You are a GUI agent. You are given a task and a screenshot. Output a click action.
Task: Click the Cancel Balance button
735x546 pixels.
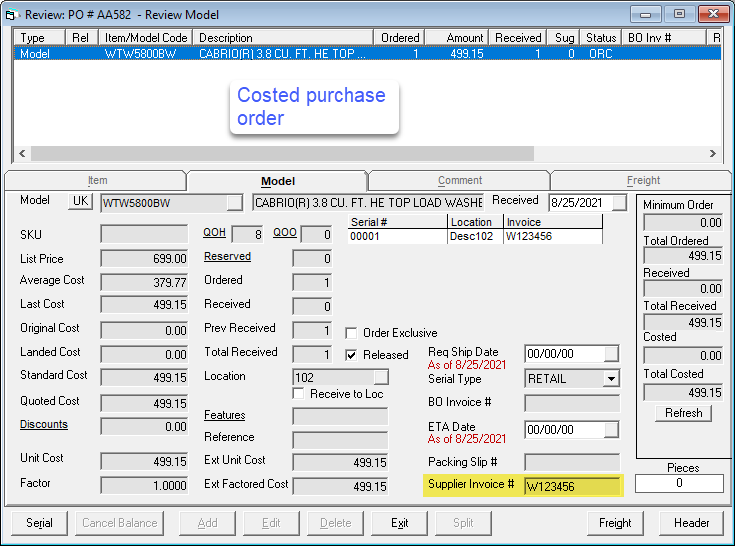120,523
